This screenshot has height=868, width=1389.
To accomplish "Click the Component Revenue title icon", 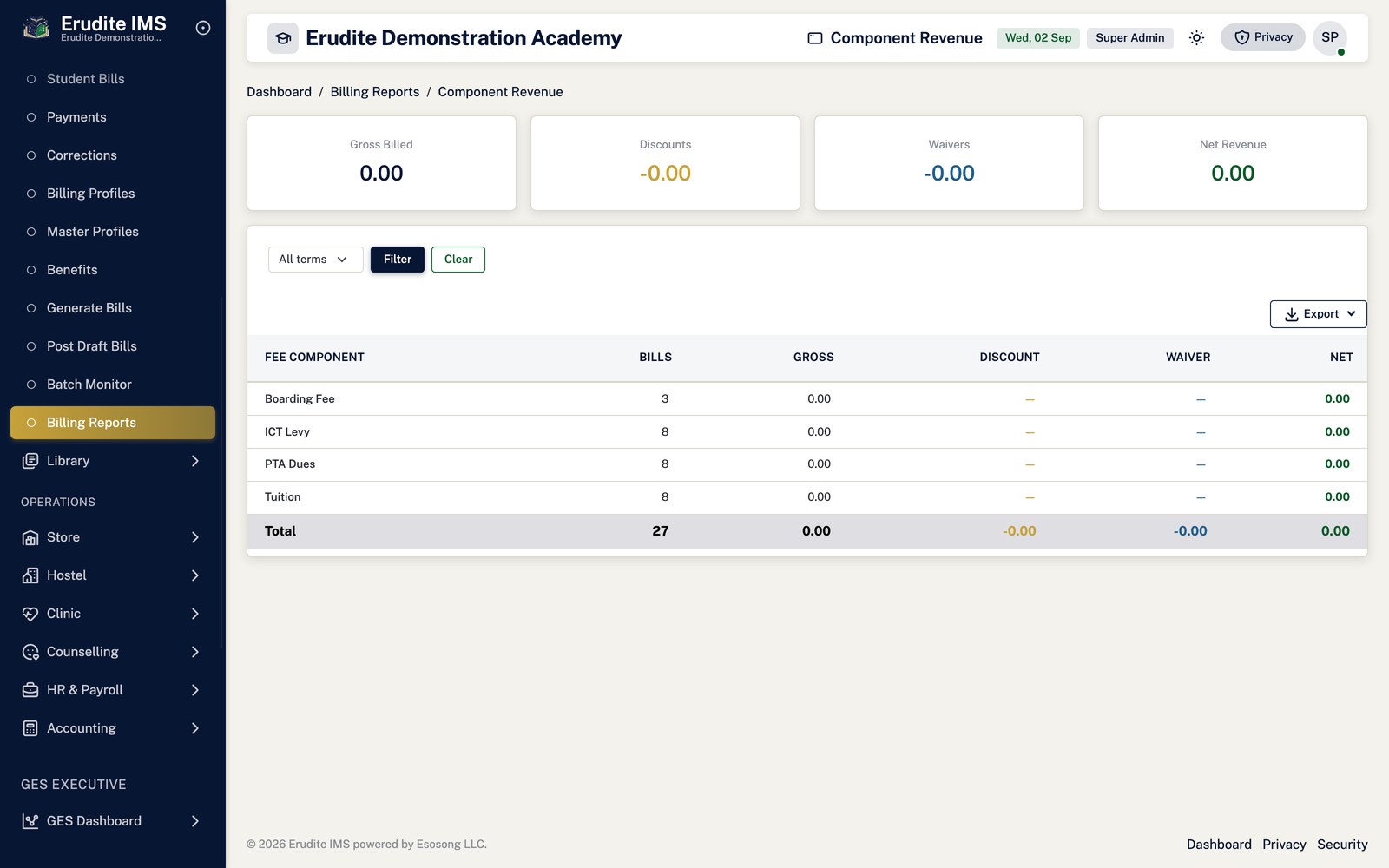I will 815,38.
